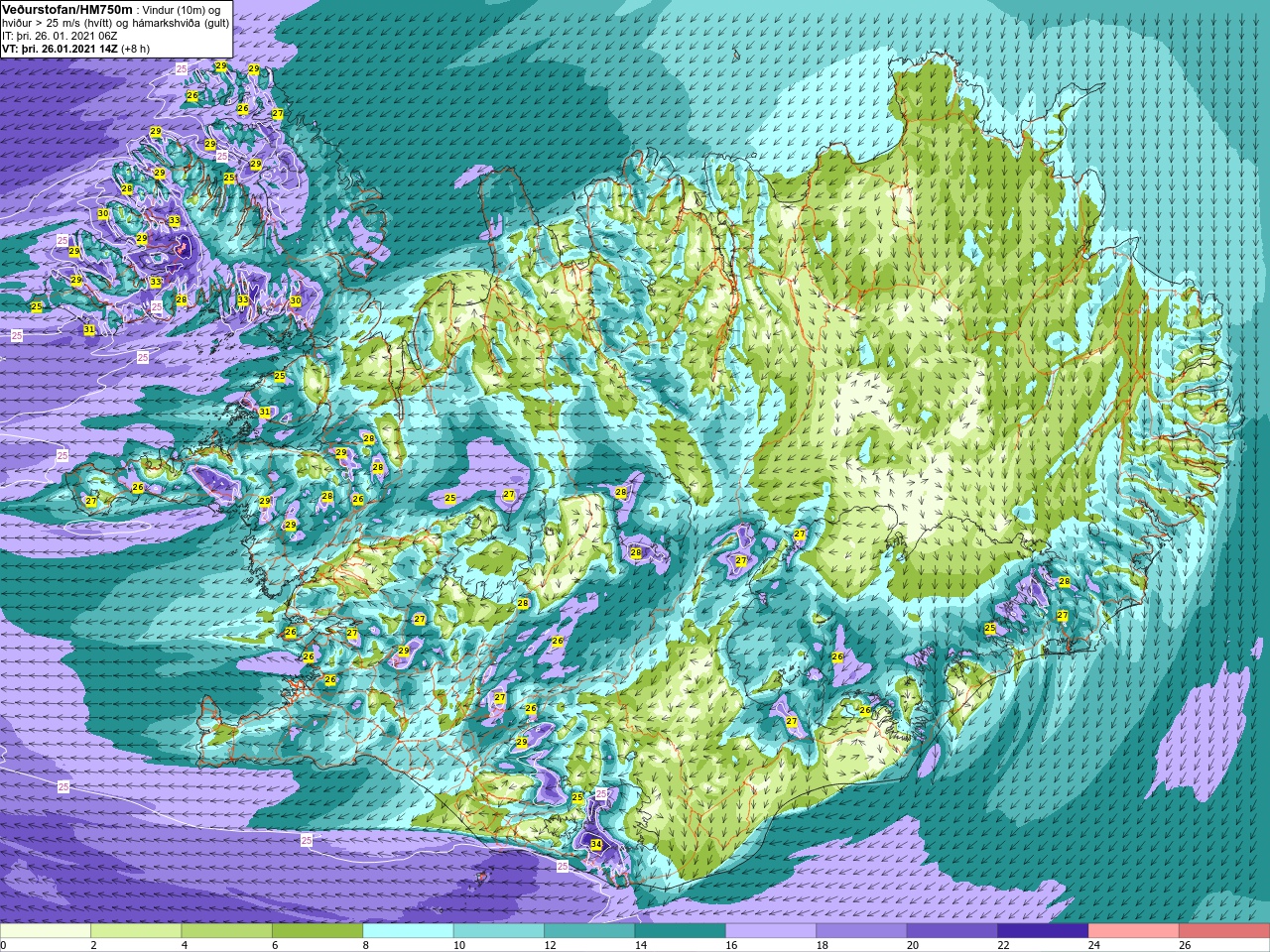Click the '0' tick on the color scale
1270x952 pixels.
pos(4,945)
